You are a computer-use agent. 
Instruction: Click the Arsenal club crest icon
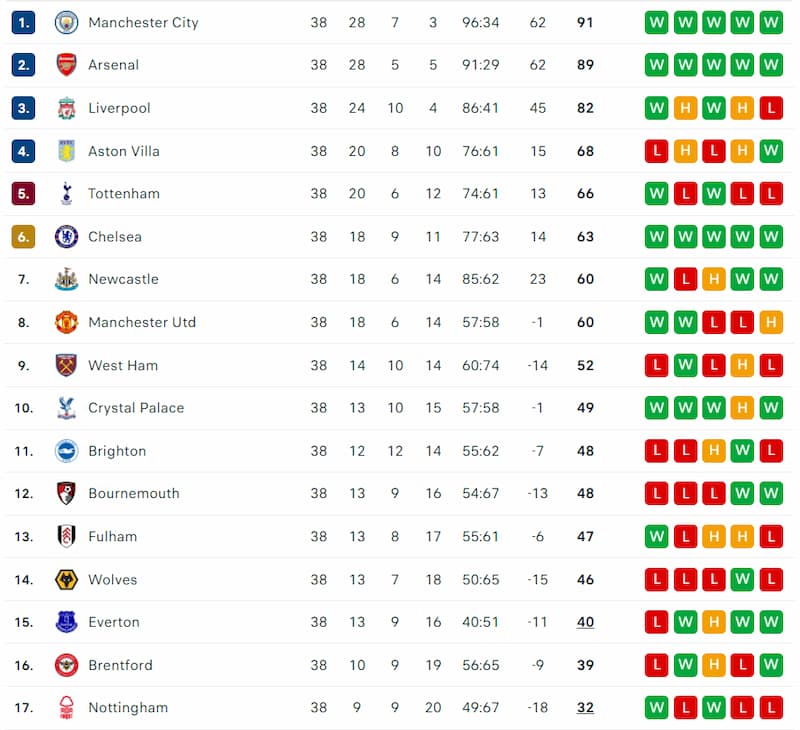click(x=66, y=65)
